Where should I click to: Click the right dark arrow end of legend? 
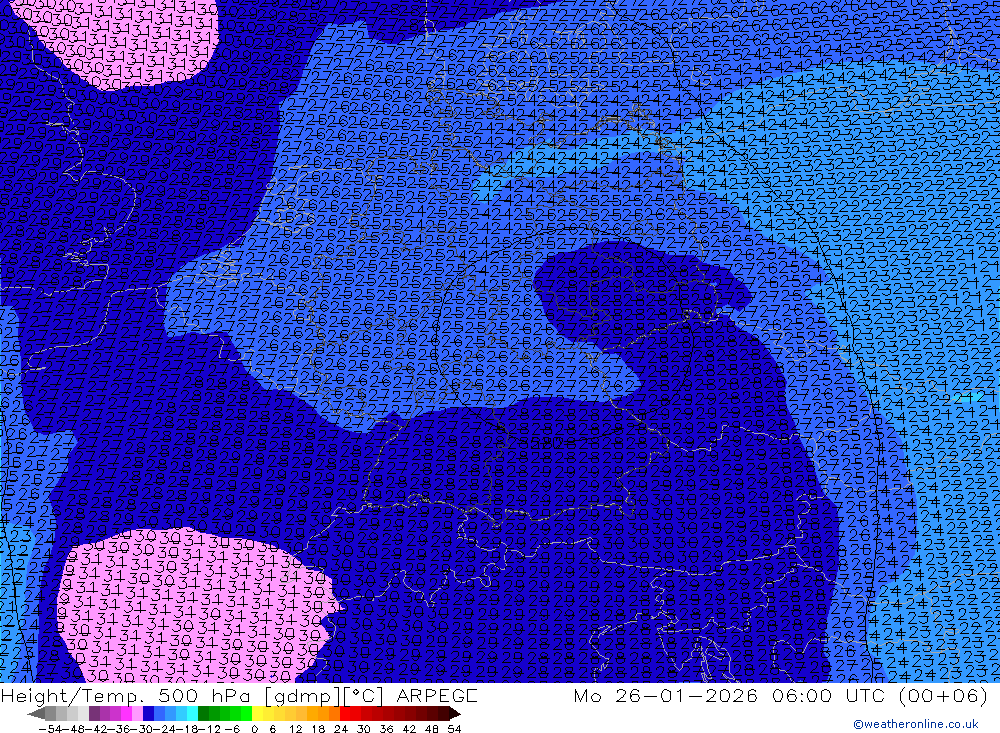tap(455, 714)
